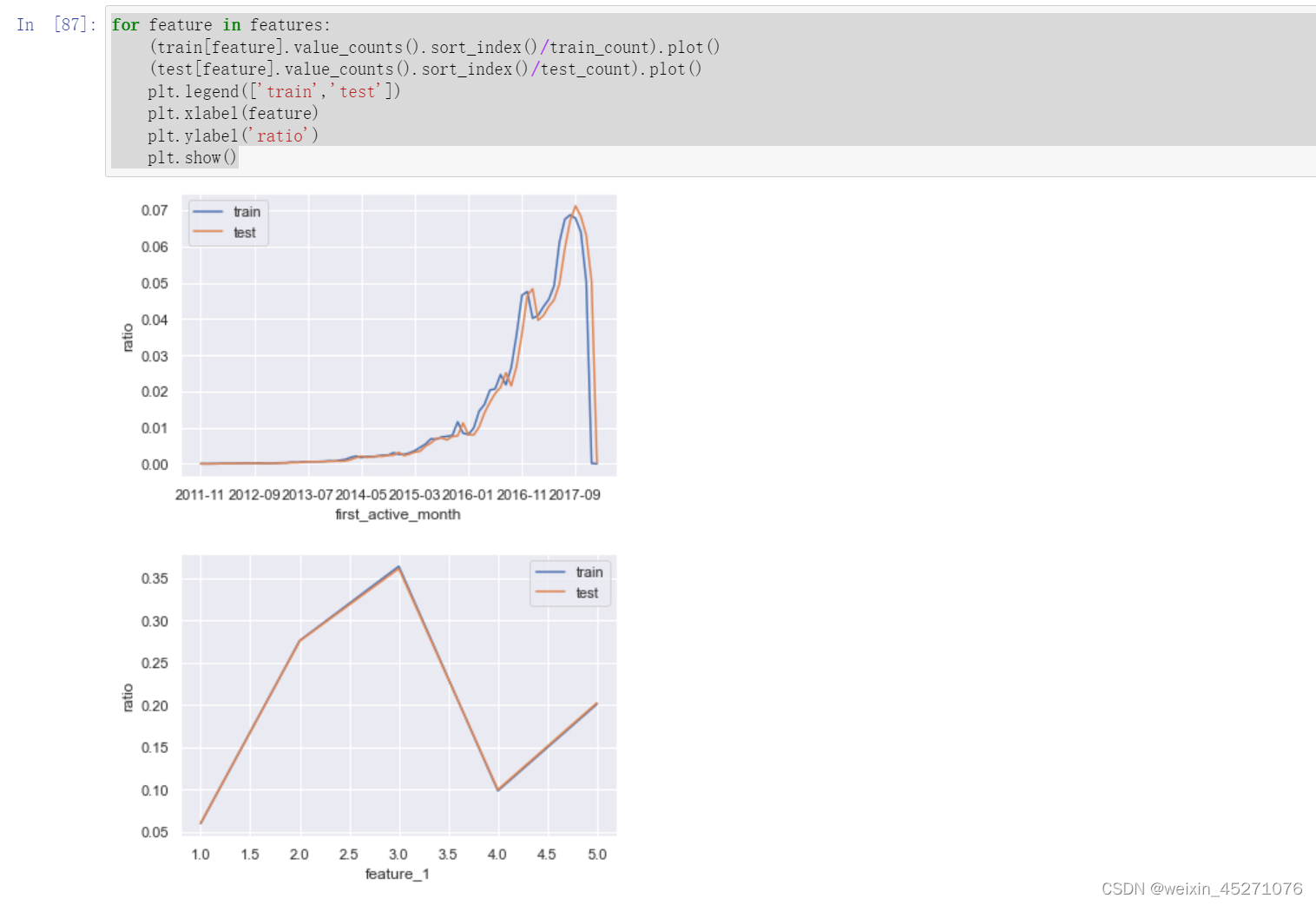Click the first_active_month axis label

point(398,514)
